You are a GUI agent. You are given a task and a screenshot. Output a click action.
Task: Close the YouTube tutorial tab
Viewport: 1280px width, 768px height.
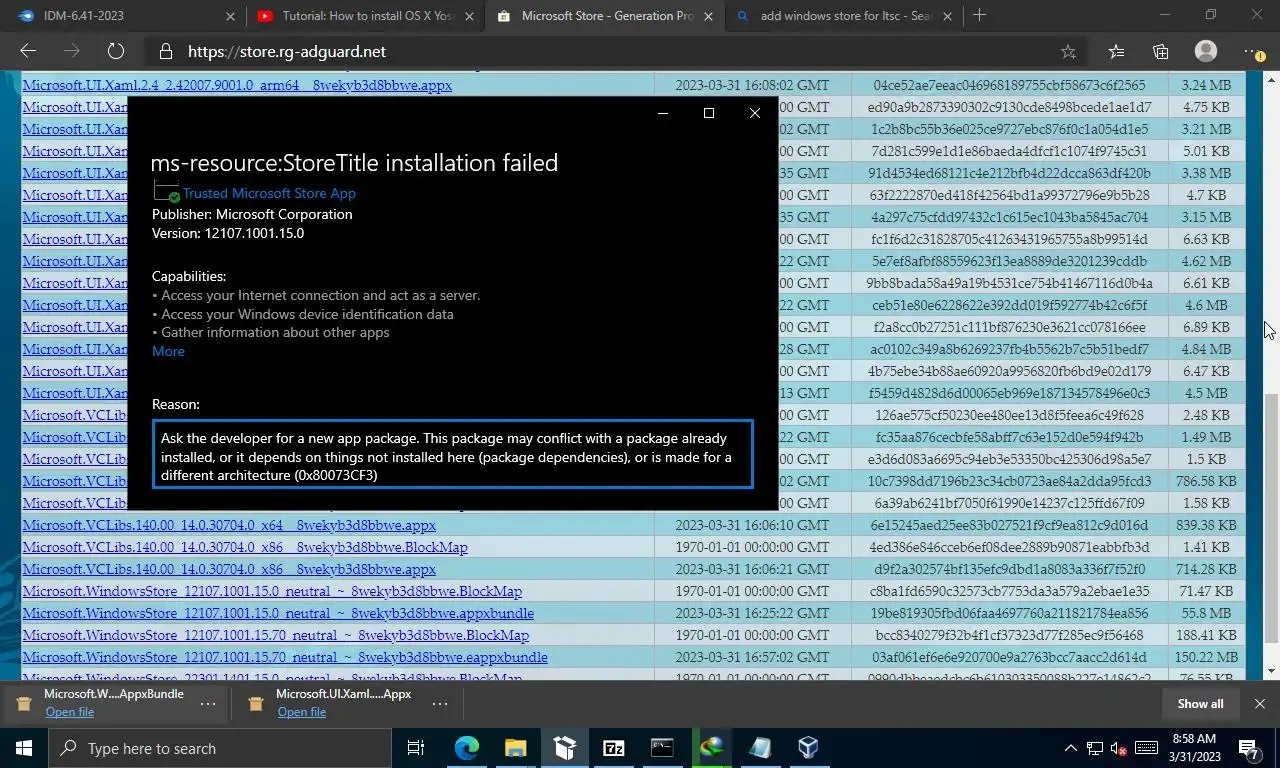point(470,16)
